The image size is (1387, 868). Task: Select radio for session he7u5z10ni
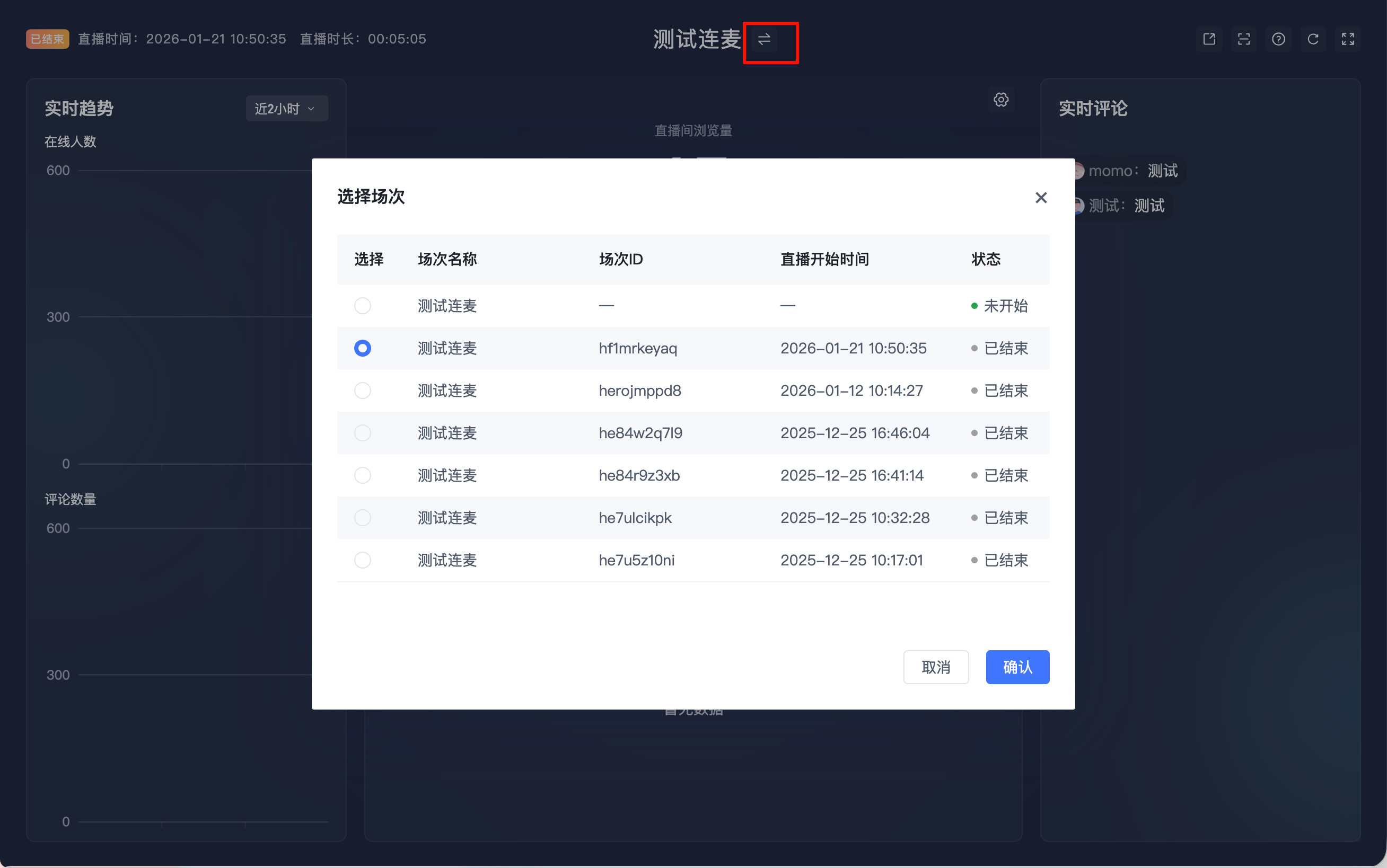pos(363,560)
